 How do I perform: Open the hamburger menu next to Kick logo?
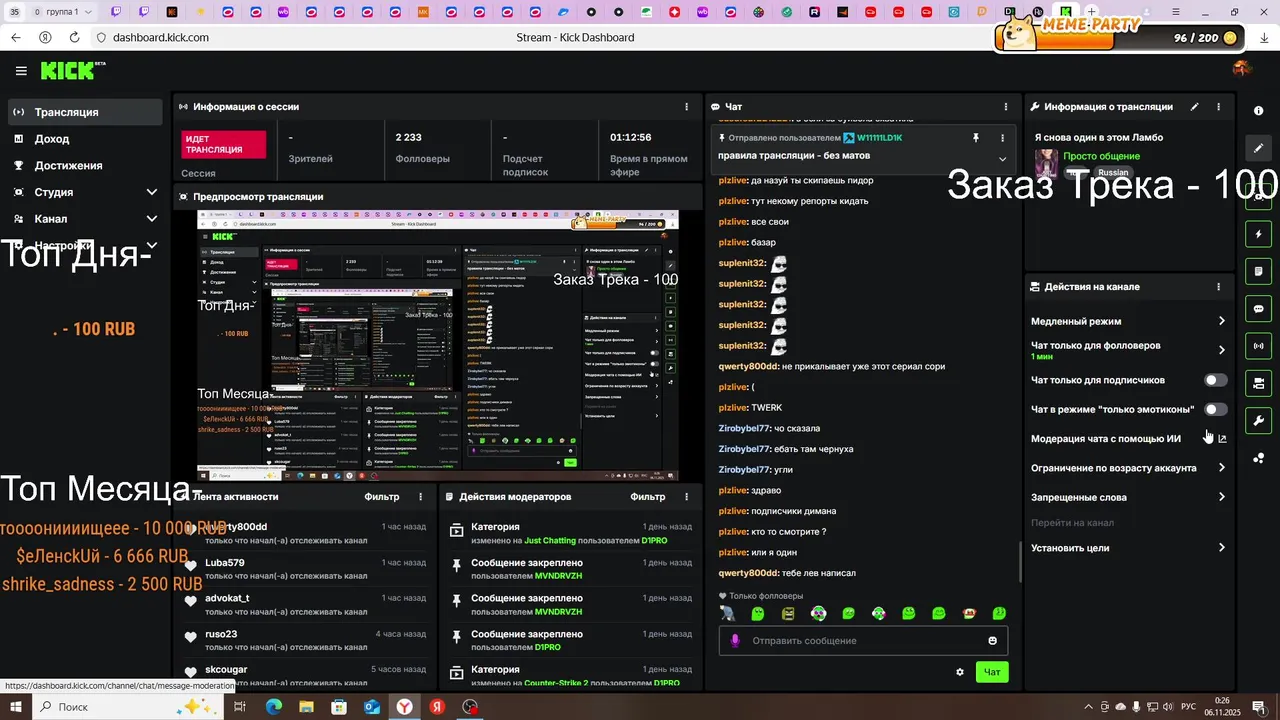[x=21, y=71]
